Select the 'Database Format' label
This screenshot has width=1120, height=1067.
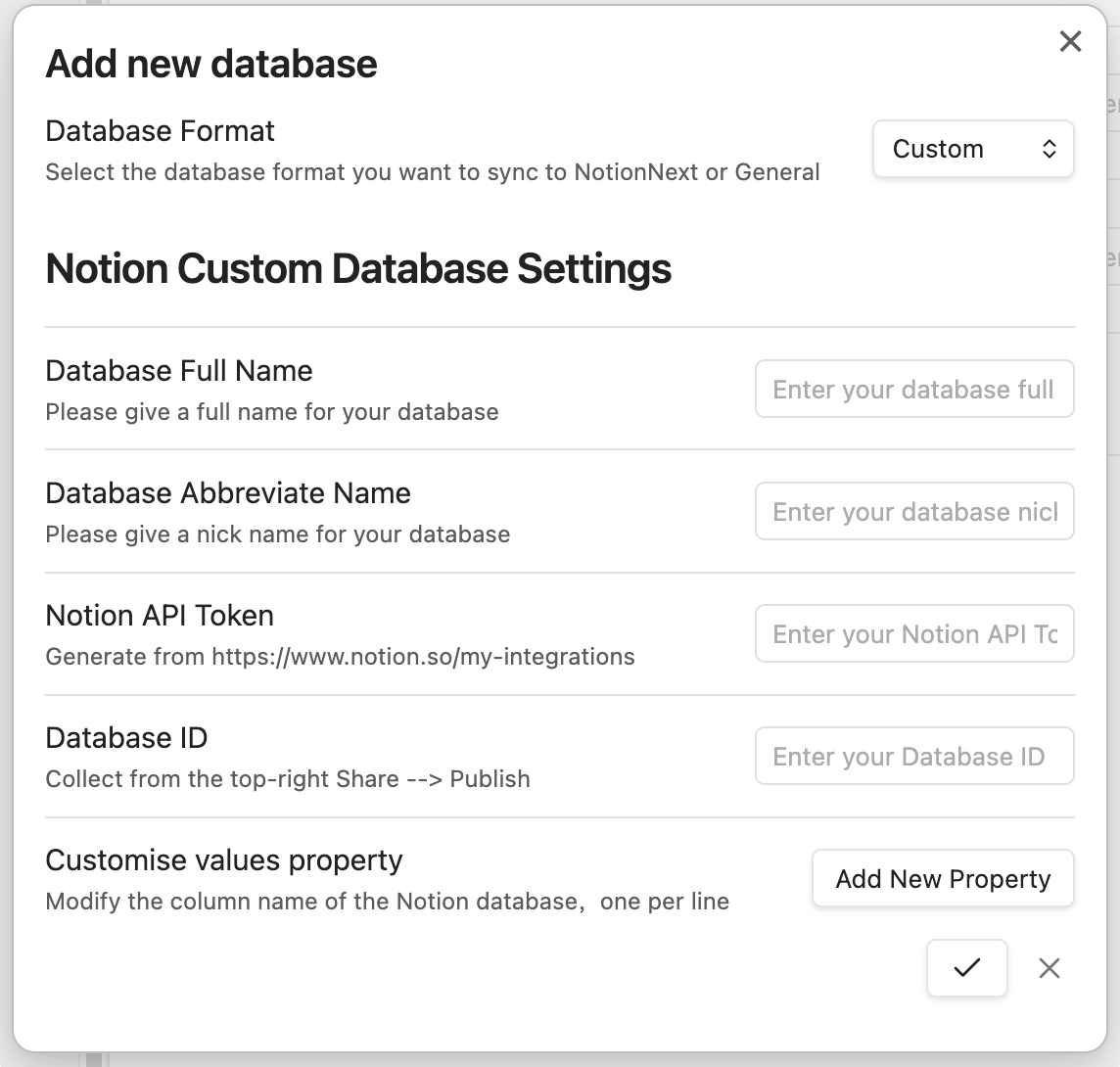point(161,131)
